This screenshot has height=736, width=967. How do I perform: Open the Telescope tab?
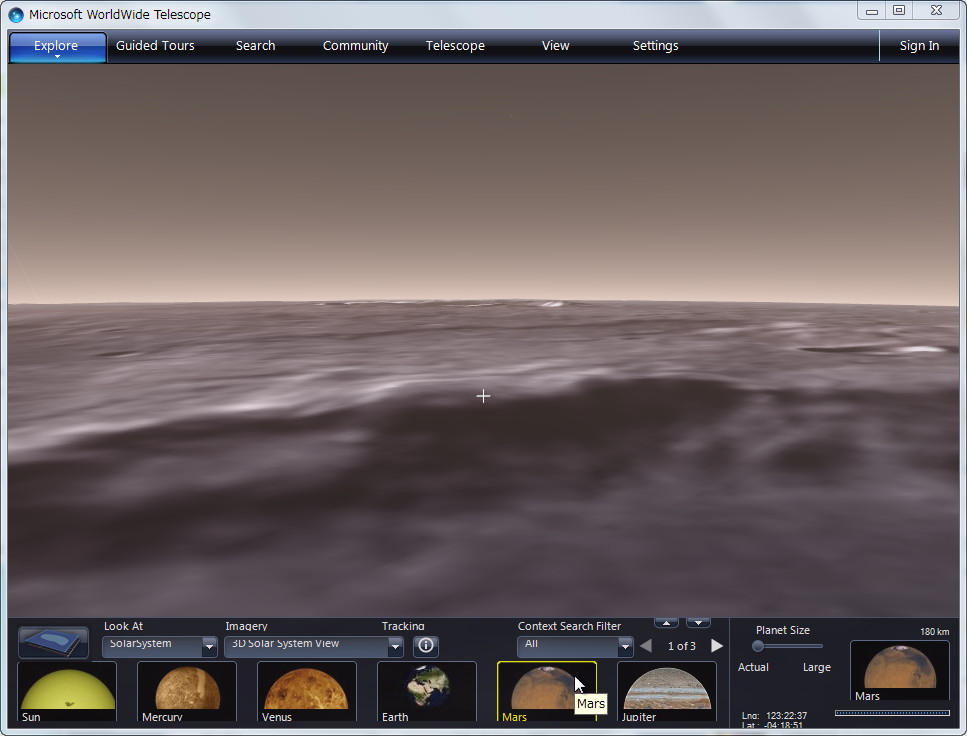(x=455, y=46)
